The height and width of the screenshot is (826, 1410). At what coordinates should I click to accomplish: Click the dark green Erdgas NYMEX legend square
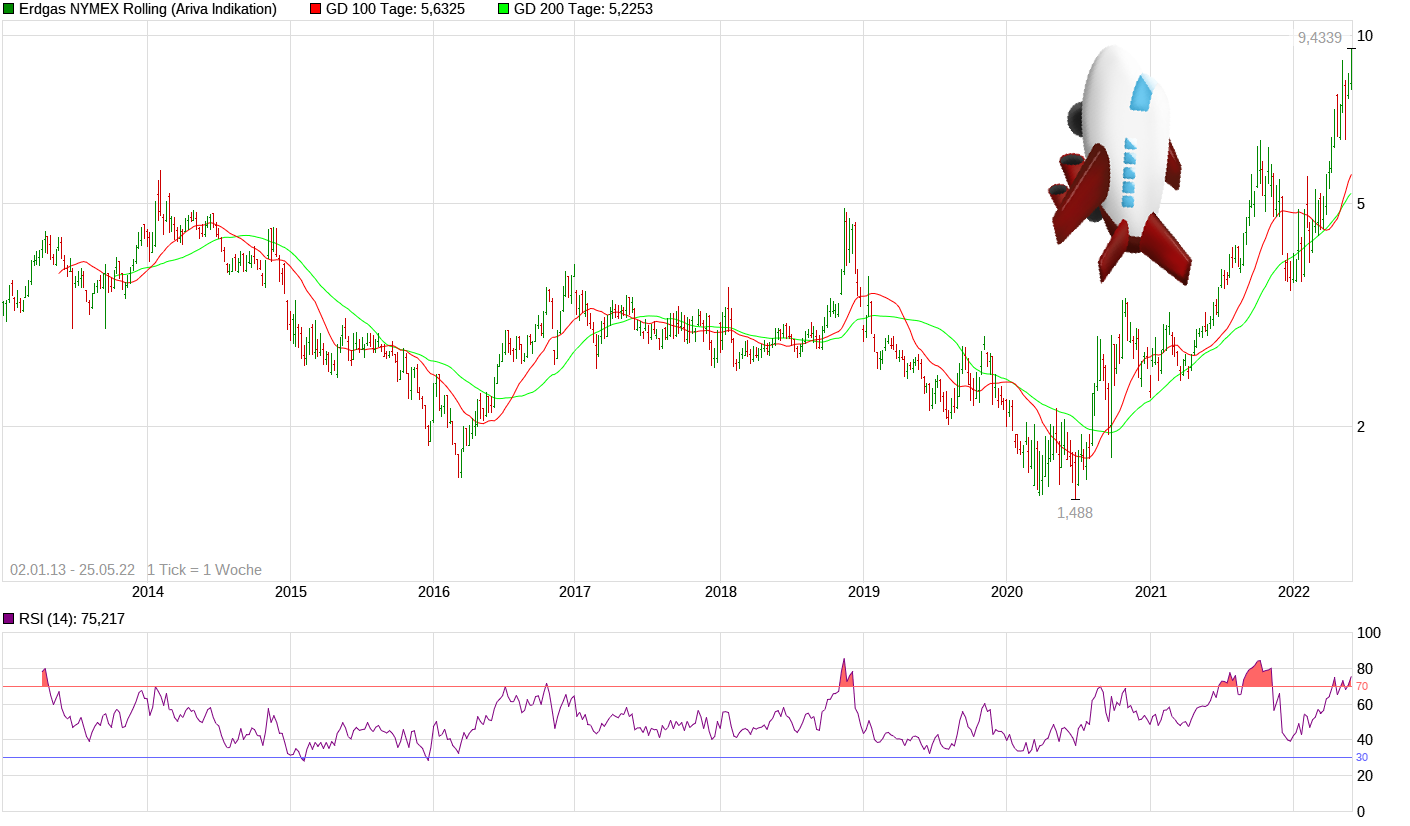click(x=9, y=9)
